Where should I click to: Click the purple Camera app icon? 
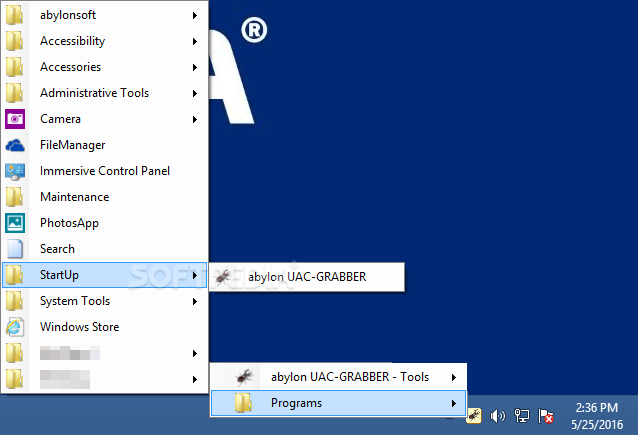[x=15, y=119]
